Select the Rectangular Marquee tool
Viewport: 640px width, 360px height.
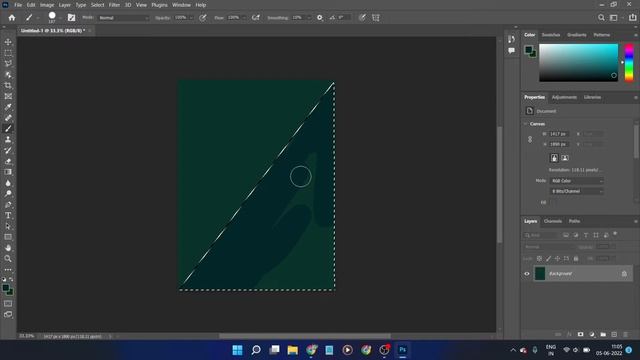point(8,53)
